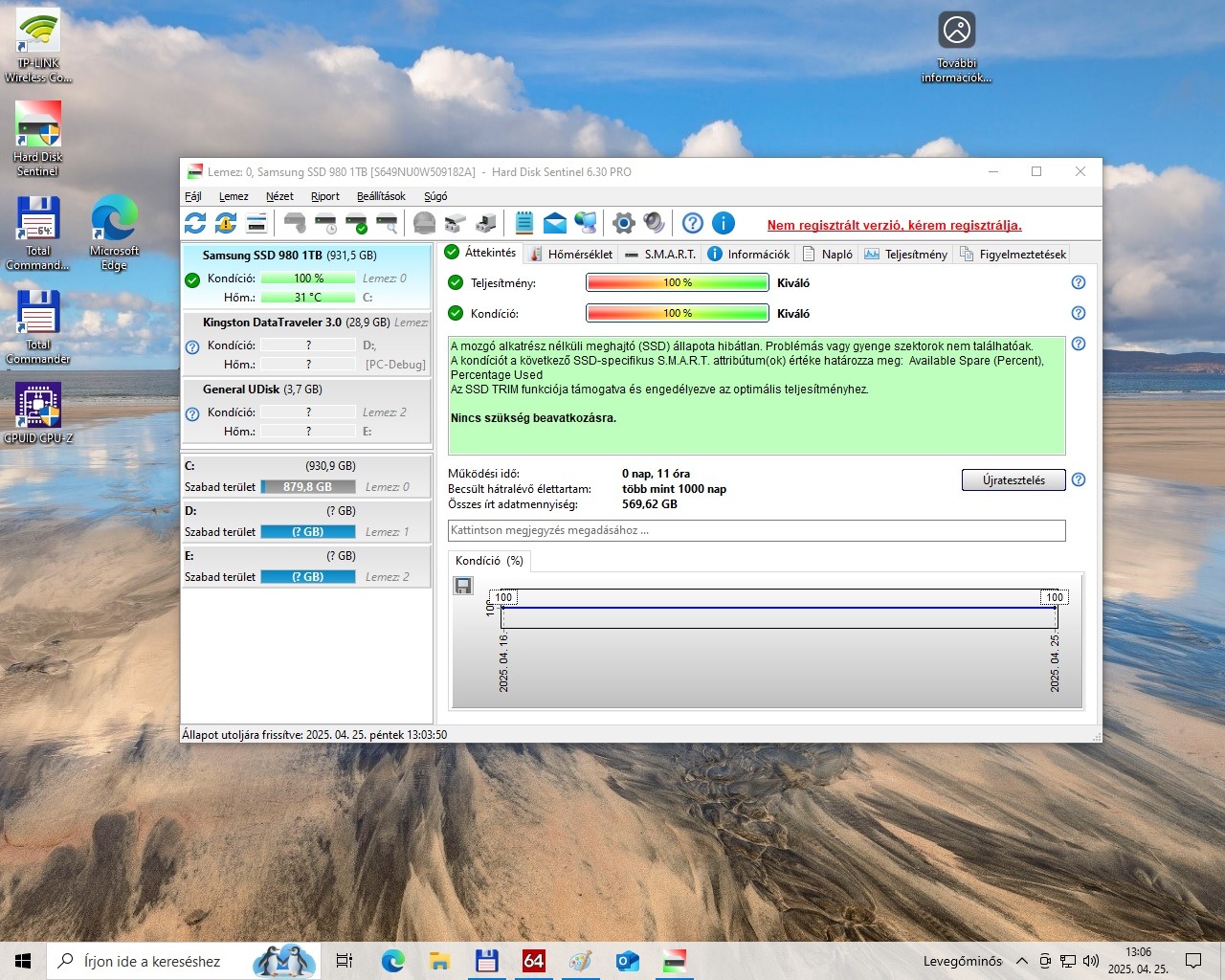
Task: Click the blue refresh arrows toolbar icon
Action: pos(195,224)
